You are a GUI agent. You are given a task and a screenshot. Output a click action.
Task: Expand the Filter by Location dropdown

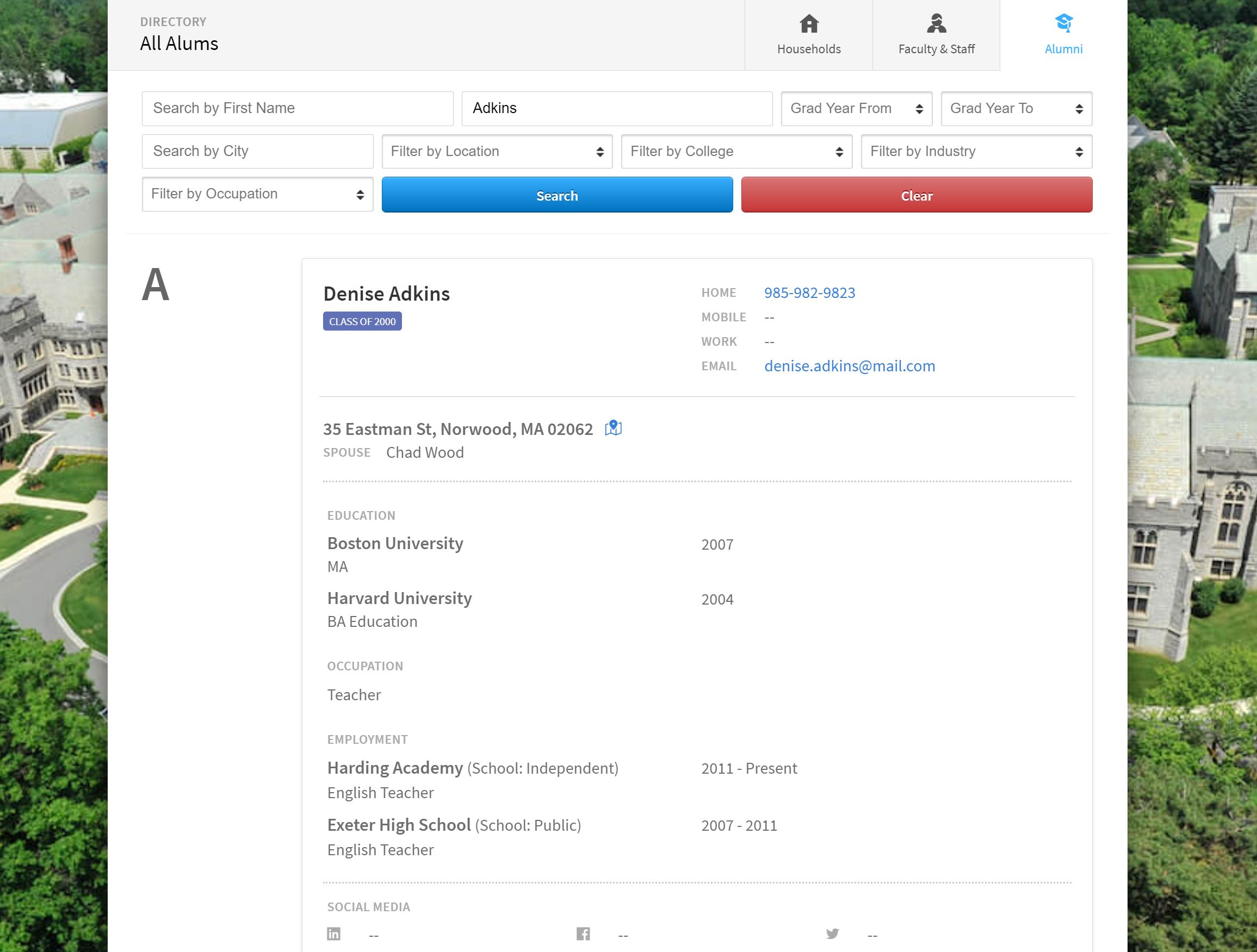click(x=497, y=152)
